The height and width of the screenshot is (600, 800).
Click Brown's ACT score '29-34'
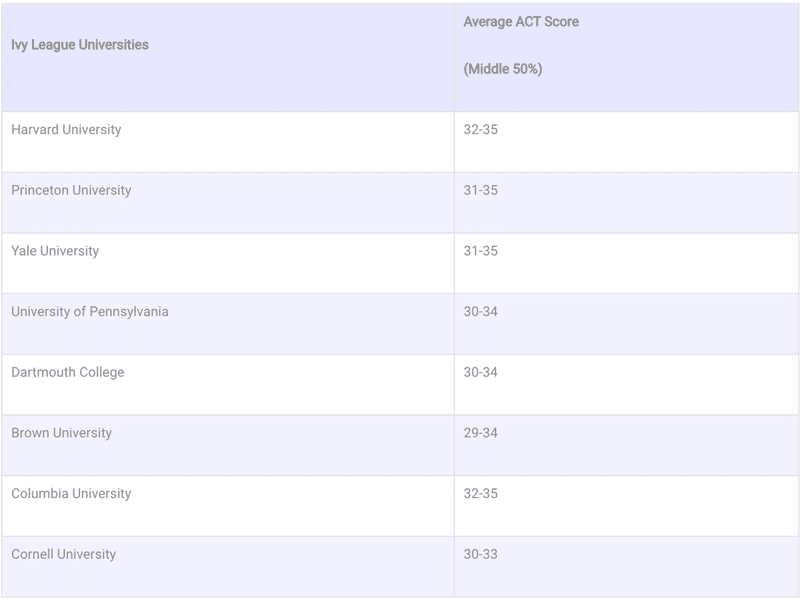(481, 433)
